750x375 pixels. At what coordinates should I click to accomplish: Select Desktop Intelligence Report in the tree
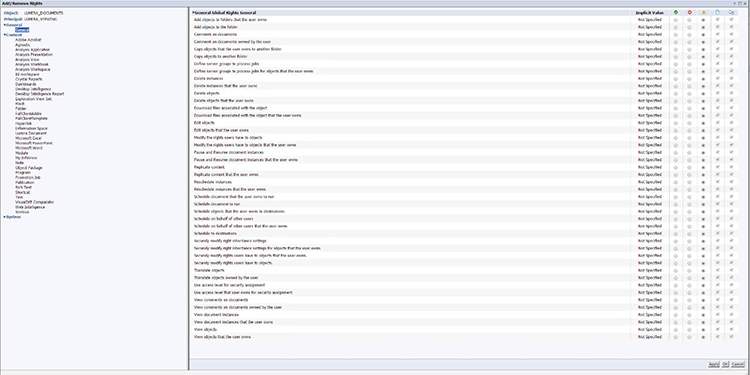(39, 94)
